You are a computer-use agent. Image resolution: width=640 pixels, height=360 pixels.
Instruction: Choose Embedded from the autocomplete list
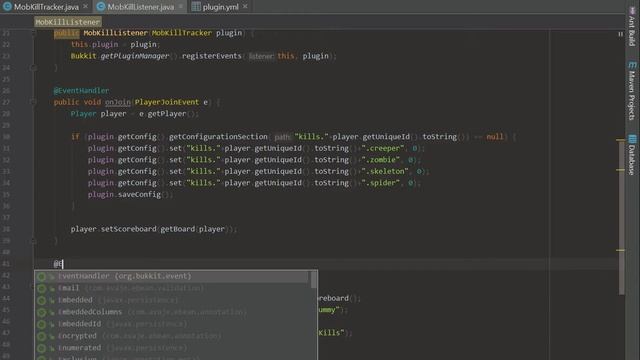click(x=172, y=300)
